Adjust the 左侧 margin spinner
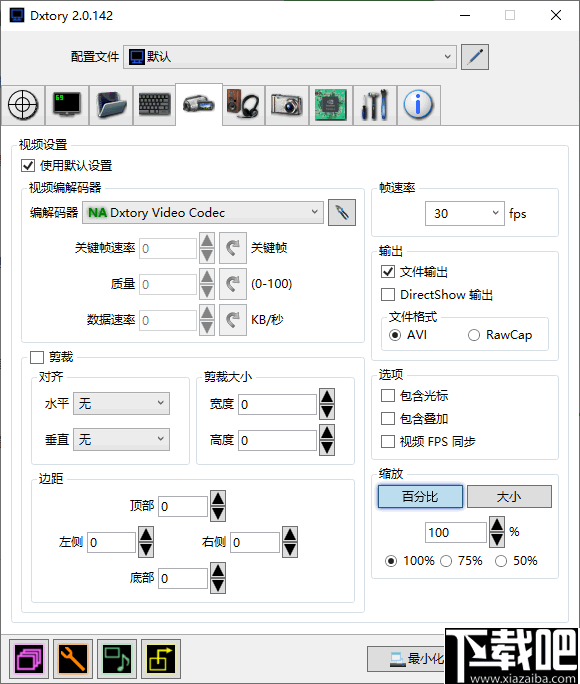The height and width of the screenshot is (684, 580). click(146, 542)
